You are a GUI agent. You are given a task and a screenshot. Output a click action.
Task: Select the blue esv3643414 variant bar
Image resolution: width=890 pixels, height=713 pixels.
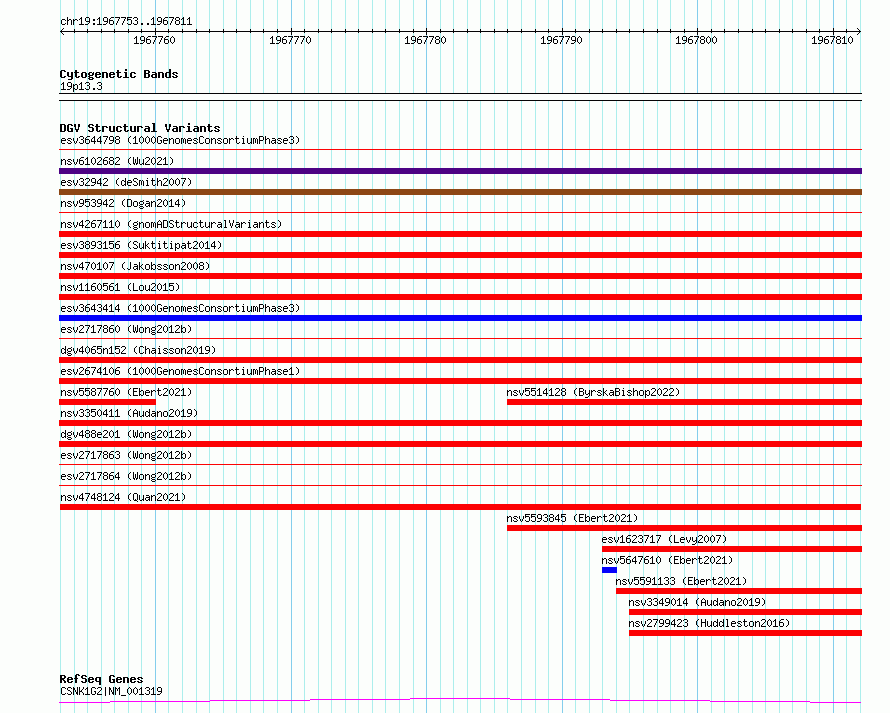click(460, 318)
